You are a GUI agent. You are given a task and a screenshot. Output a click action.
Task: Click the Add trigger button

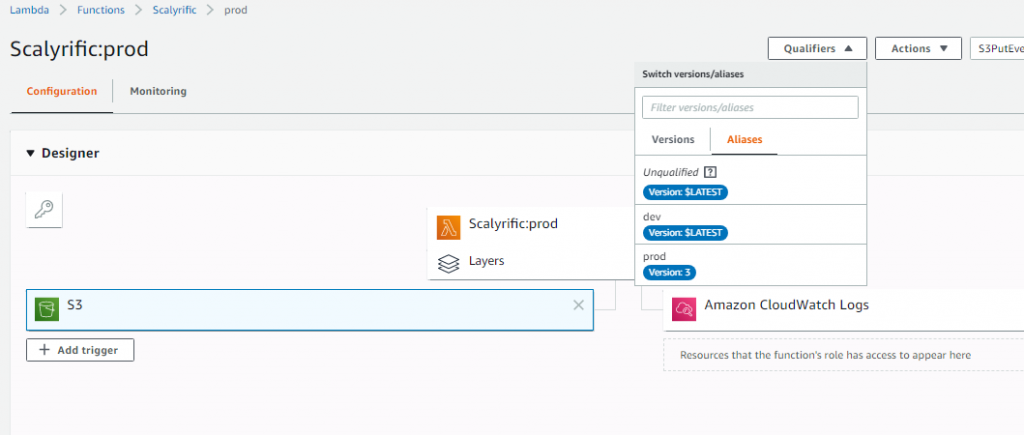coord(80,350)
